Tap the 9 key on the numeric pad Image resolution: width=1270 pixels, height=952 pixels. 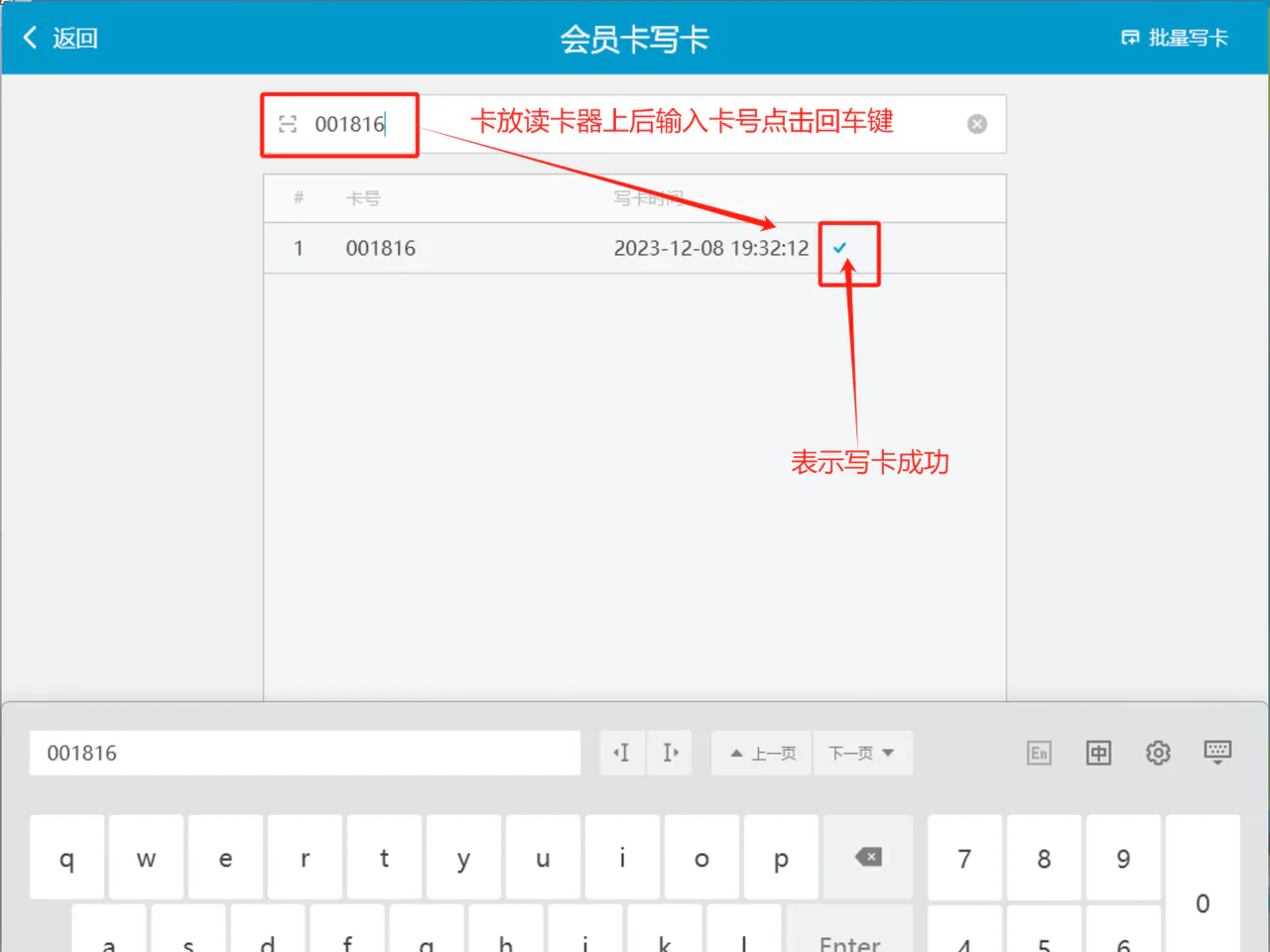pos(1123,857)
